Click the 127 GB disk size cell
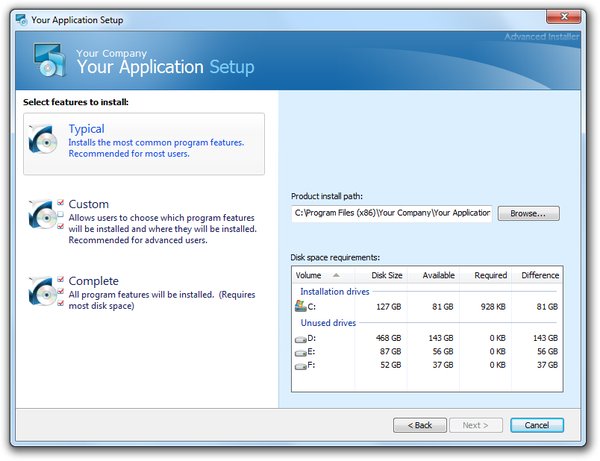Viewport: 600px width, 461px height. click(389, 306)
